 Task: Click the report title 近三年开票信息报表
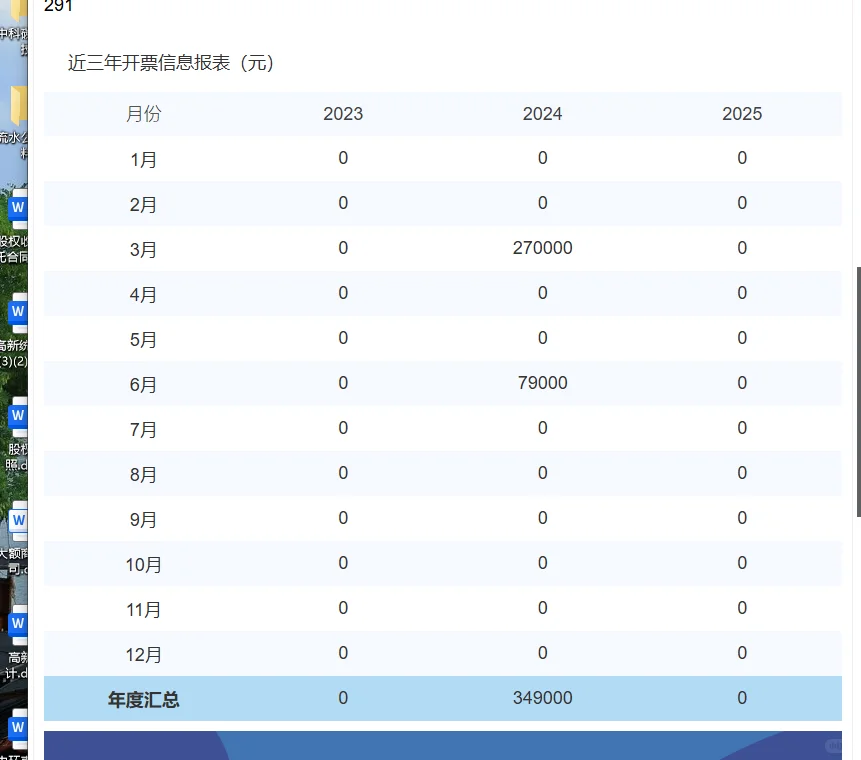168,63
